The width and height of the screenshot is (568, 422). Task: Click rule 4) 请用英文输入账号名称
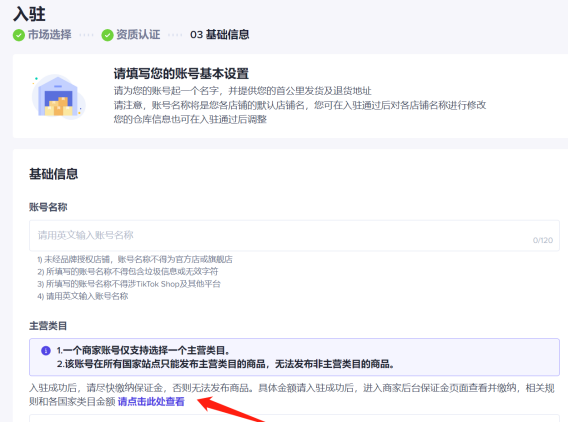coord(83,296)
